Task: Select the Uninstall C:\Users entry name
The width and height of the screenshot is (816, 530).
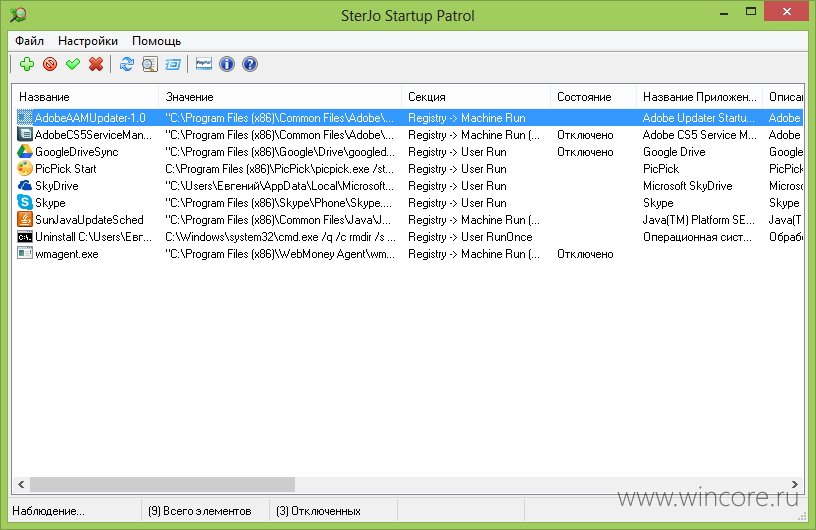Action: [x=94, y=237]
